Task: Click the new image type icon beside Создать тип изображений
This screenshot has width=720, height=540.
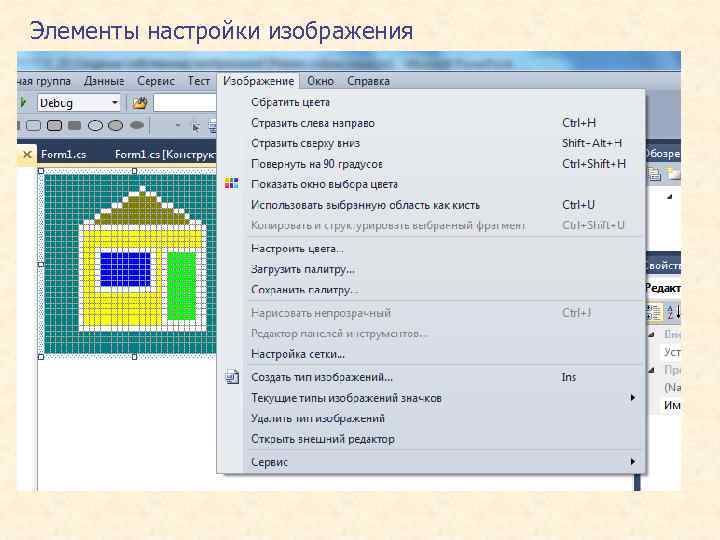Action: point(232,377)
